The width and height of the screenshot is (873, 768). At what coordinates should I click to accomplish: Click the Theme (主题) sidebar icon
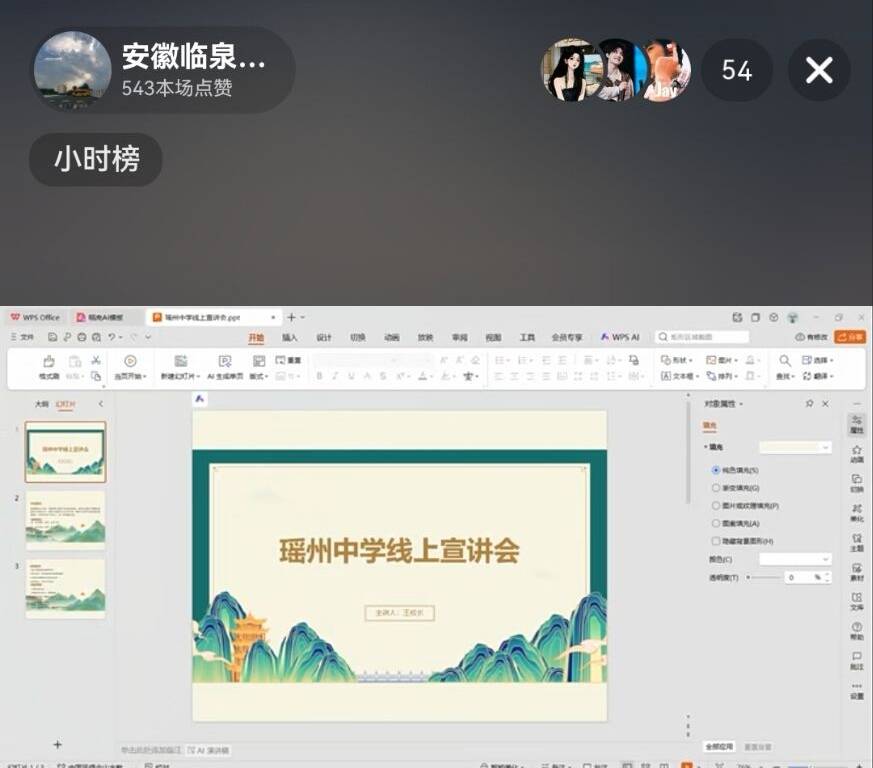click(x=857, y=542)
